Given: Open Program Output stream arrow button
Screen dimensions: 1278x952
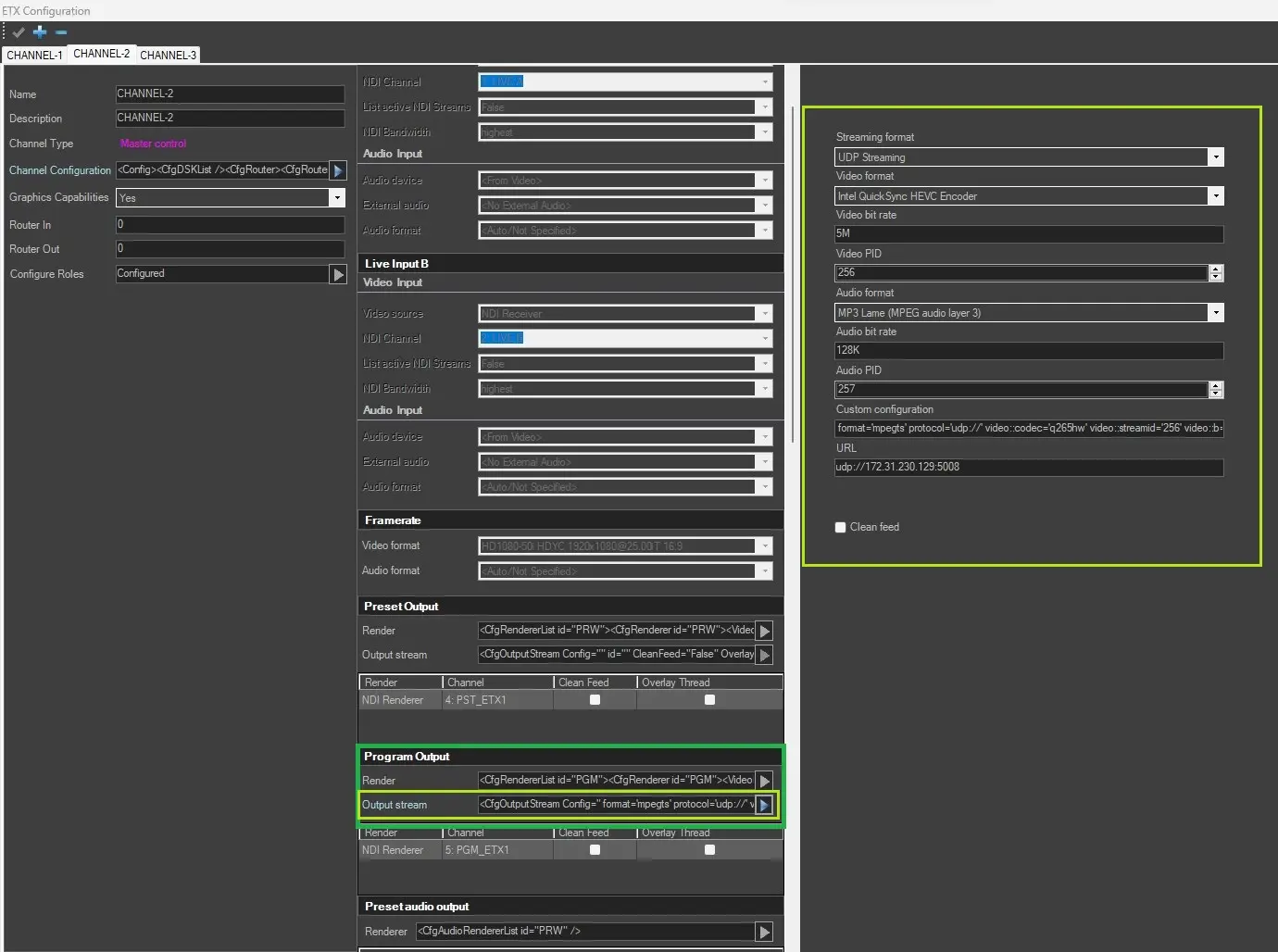Looking at the screenshot, I should point(764,805).
